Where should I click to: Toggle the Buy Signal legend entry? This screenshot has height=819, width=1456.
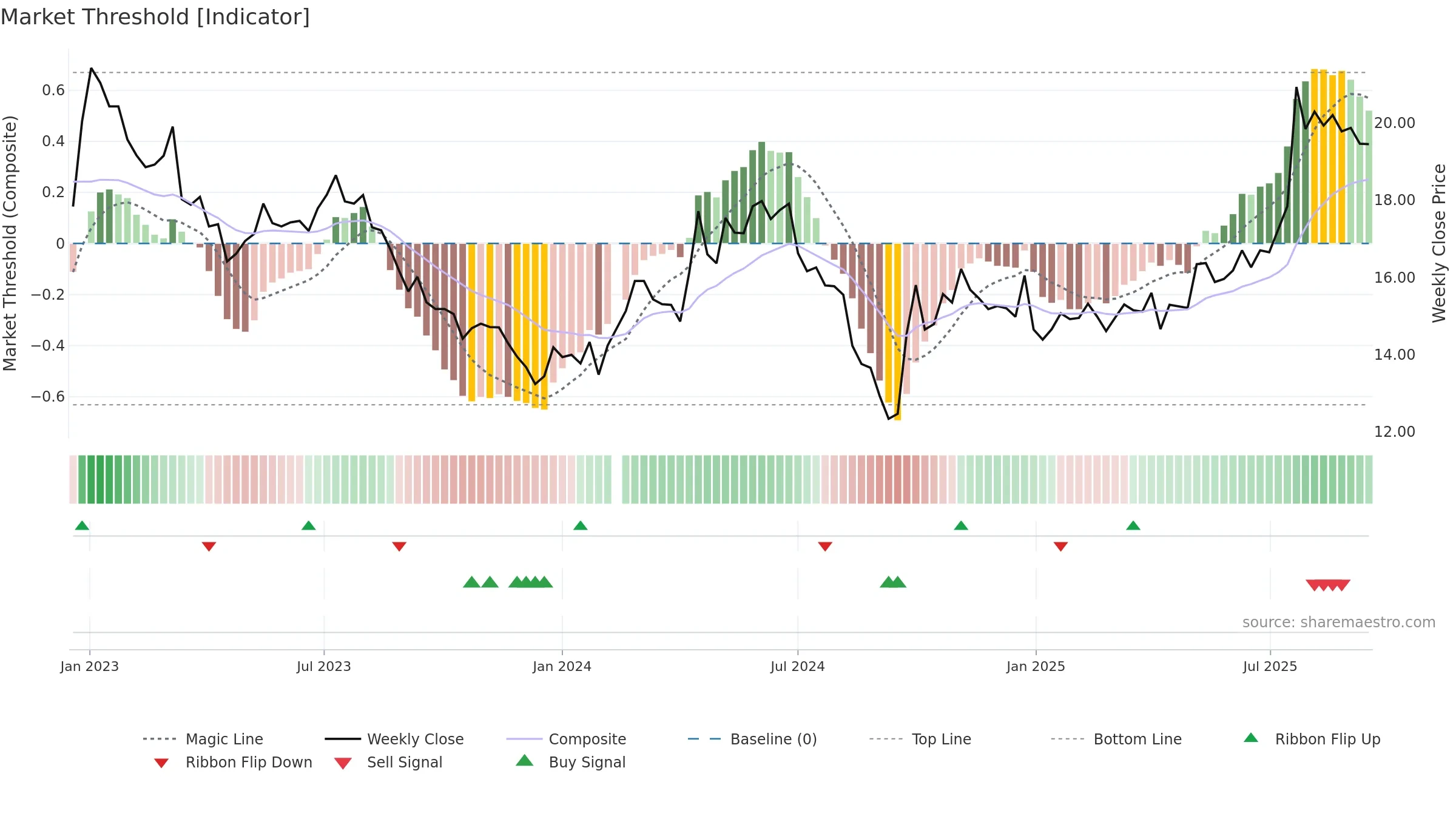coord(570,762)
